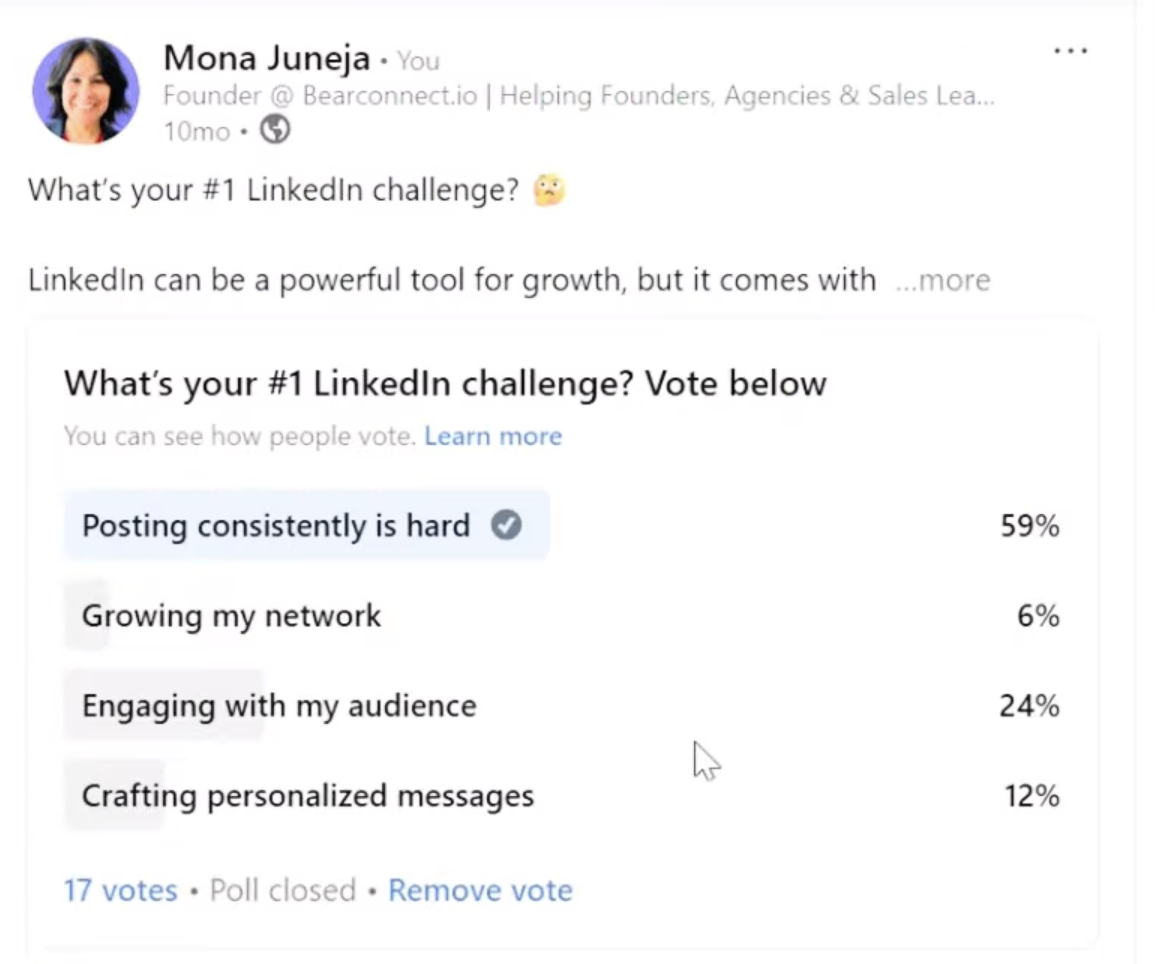Open Mona Juneja's profile photo

tap(86, 91)
